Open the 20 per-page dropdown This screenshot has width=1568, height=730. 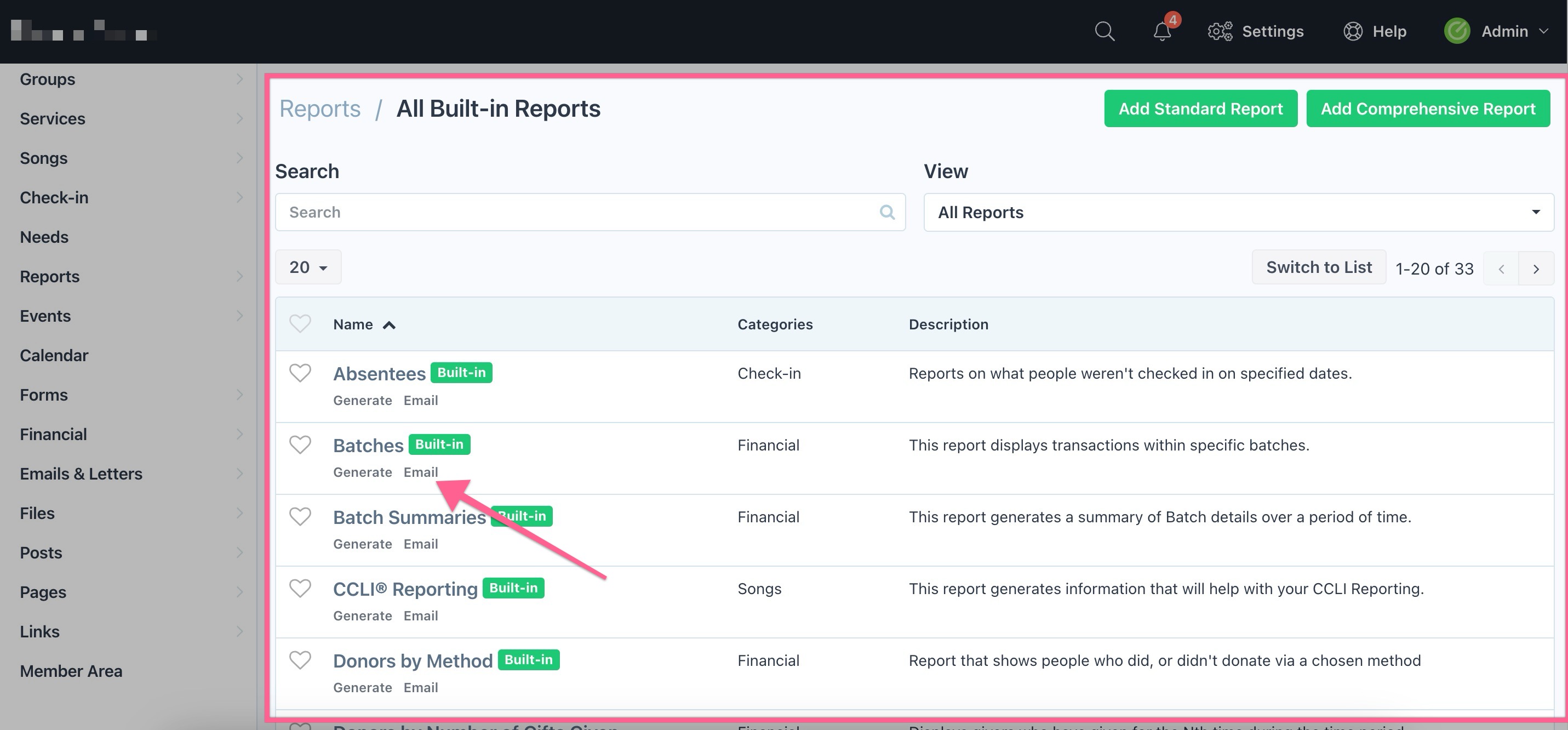(x=308, y=267)
